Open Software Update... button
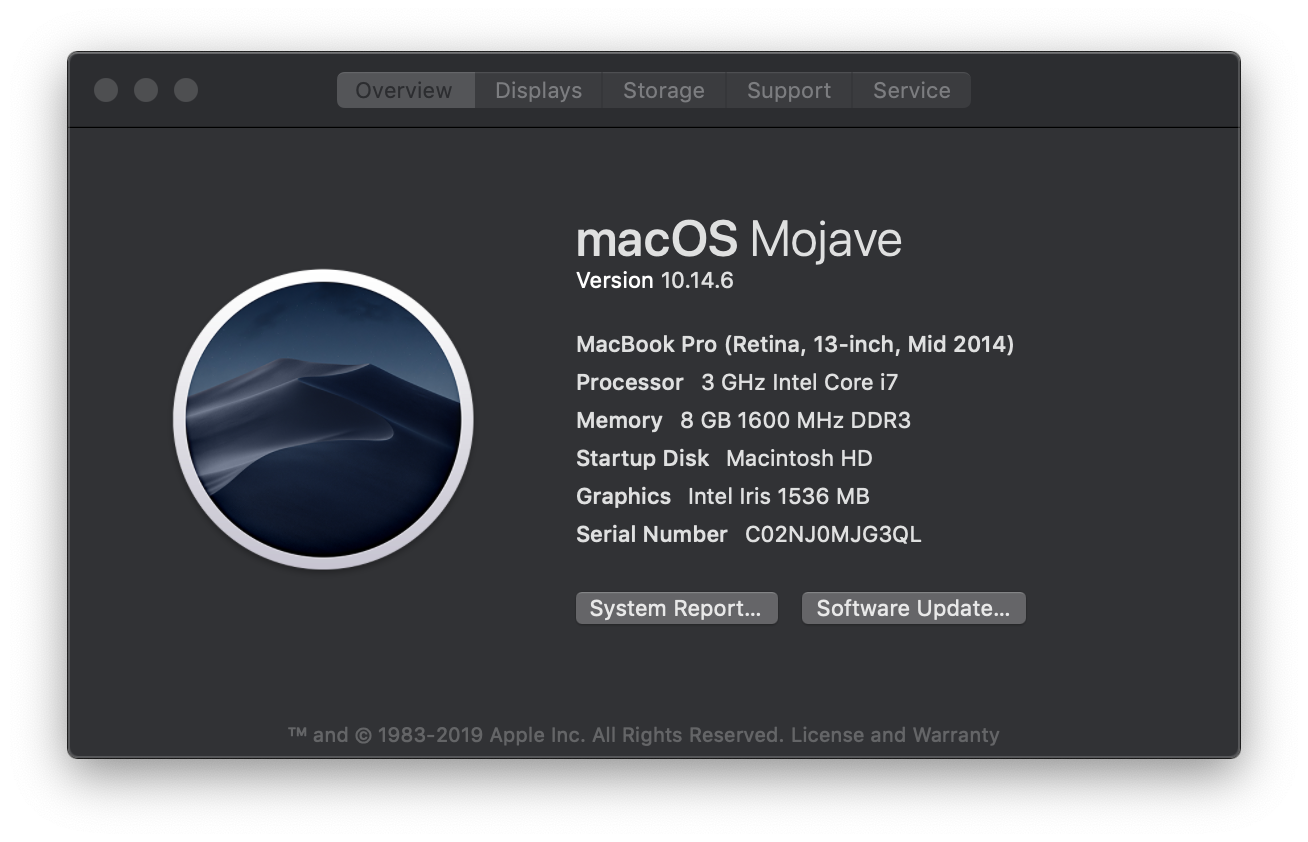This screenshot has height=842, width=1308. (913, 608)
